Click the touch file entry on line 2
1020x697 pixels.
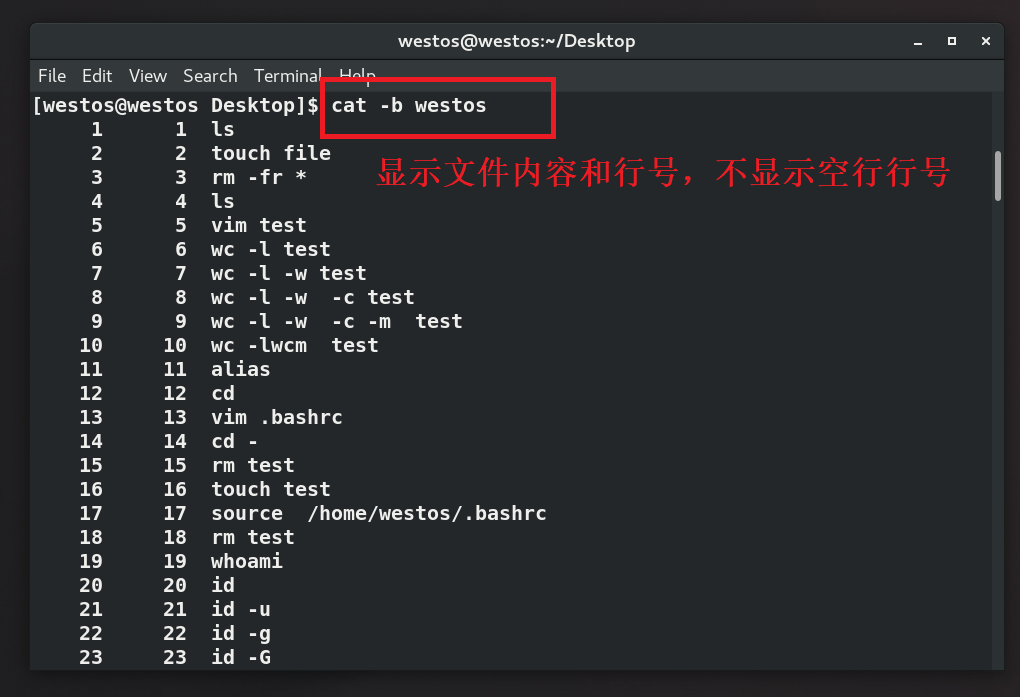click(270, 152)
